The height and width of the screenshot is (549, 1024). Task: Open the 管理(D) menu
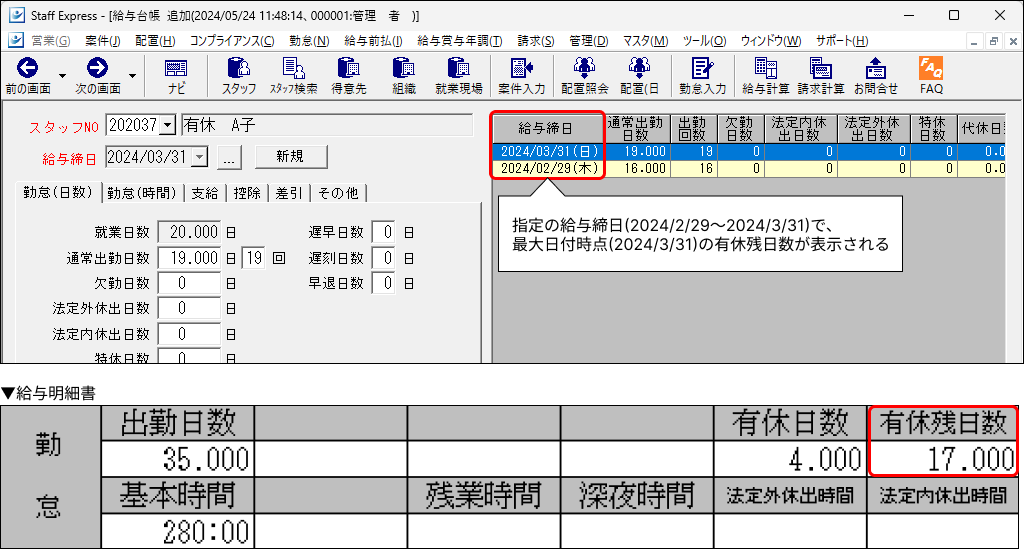[x=588, y=41]
